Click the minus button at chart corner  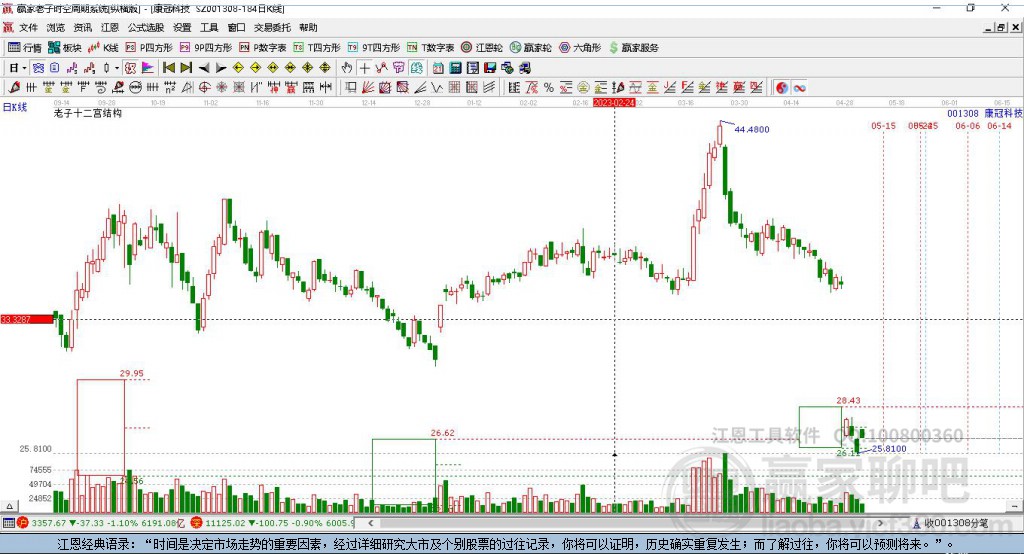[x=1014, y=506]
